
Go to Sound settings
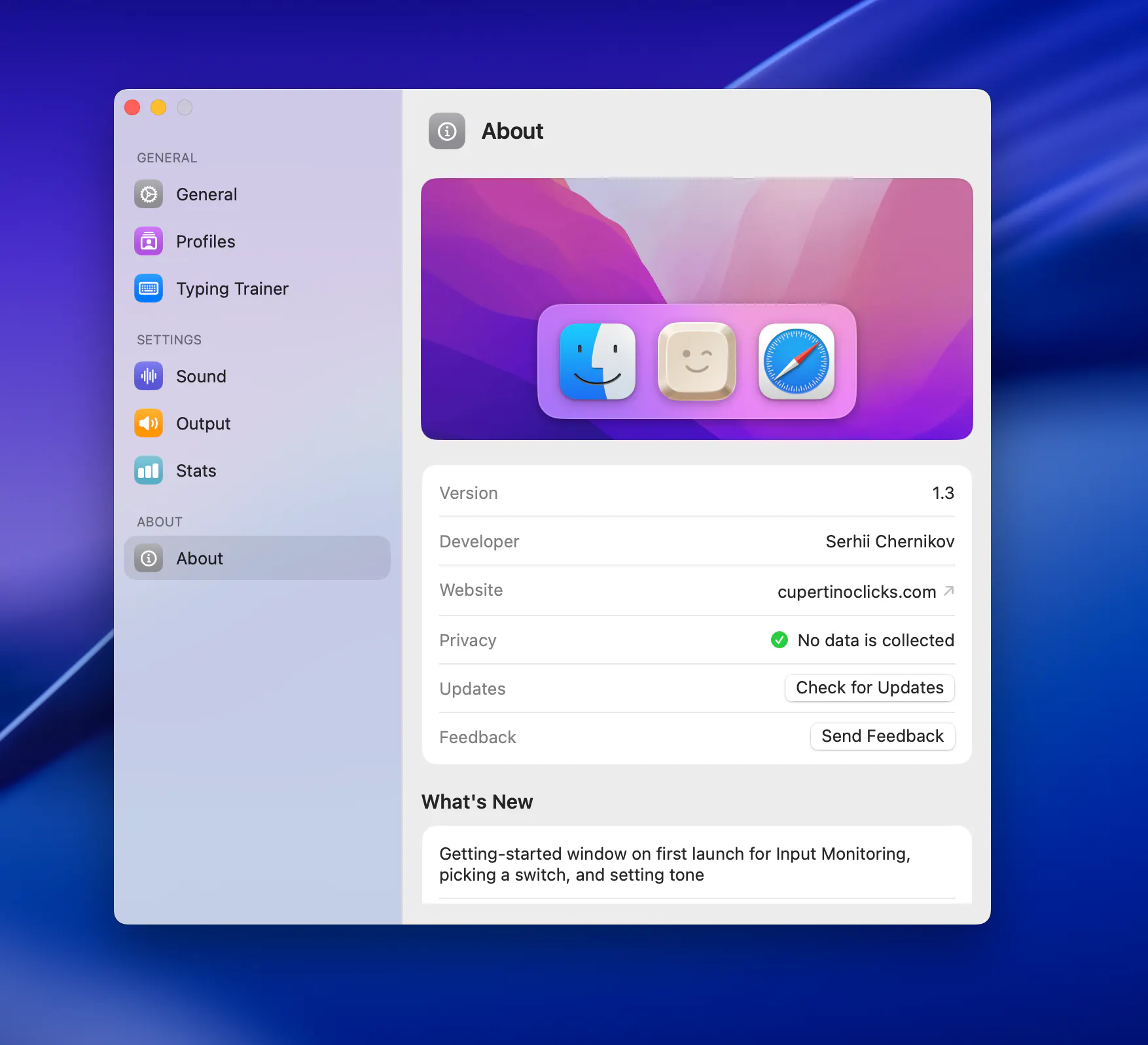(x=257, y=376)
